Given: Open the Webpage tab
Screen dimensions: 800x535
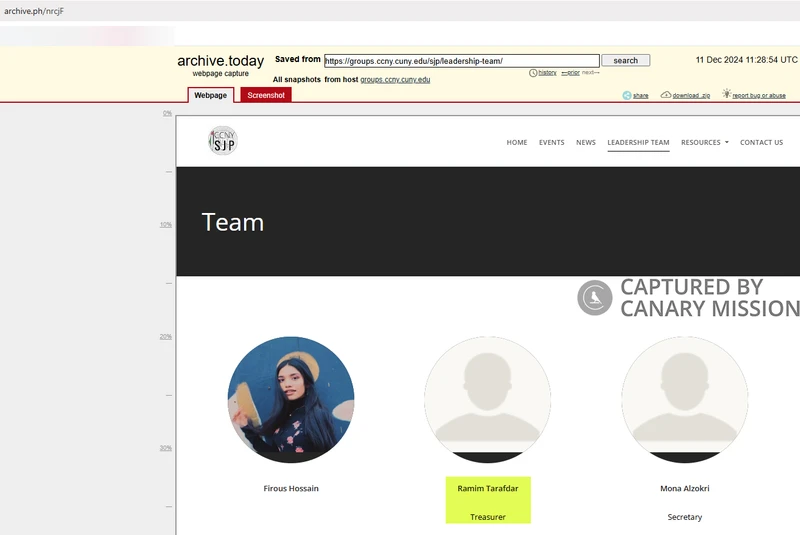Looking at the screenshot, I should tap(211, 95).
